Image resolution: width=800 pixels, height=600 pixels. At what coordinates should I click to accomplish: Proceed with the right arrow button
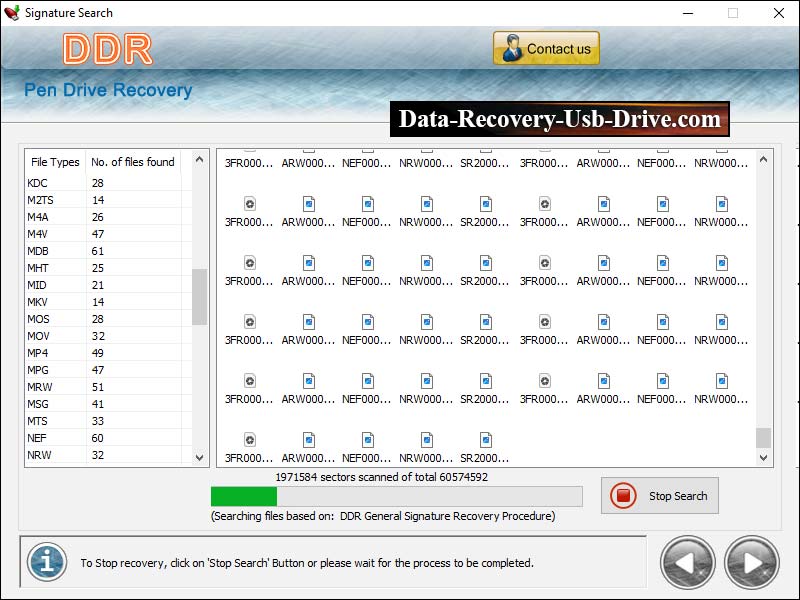tap(752, 563)
